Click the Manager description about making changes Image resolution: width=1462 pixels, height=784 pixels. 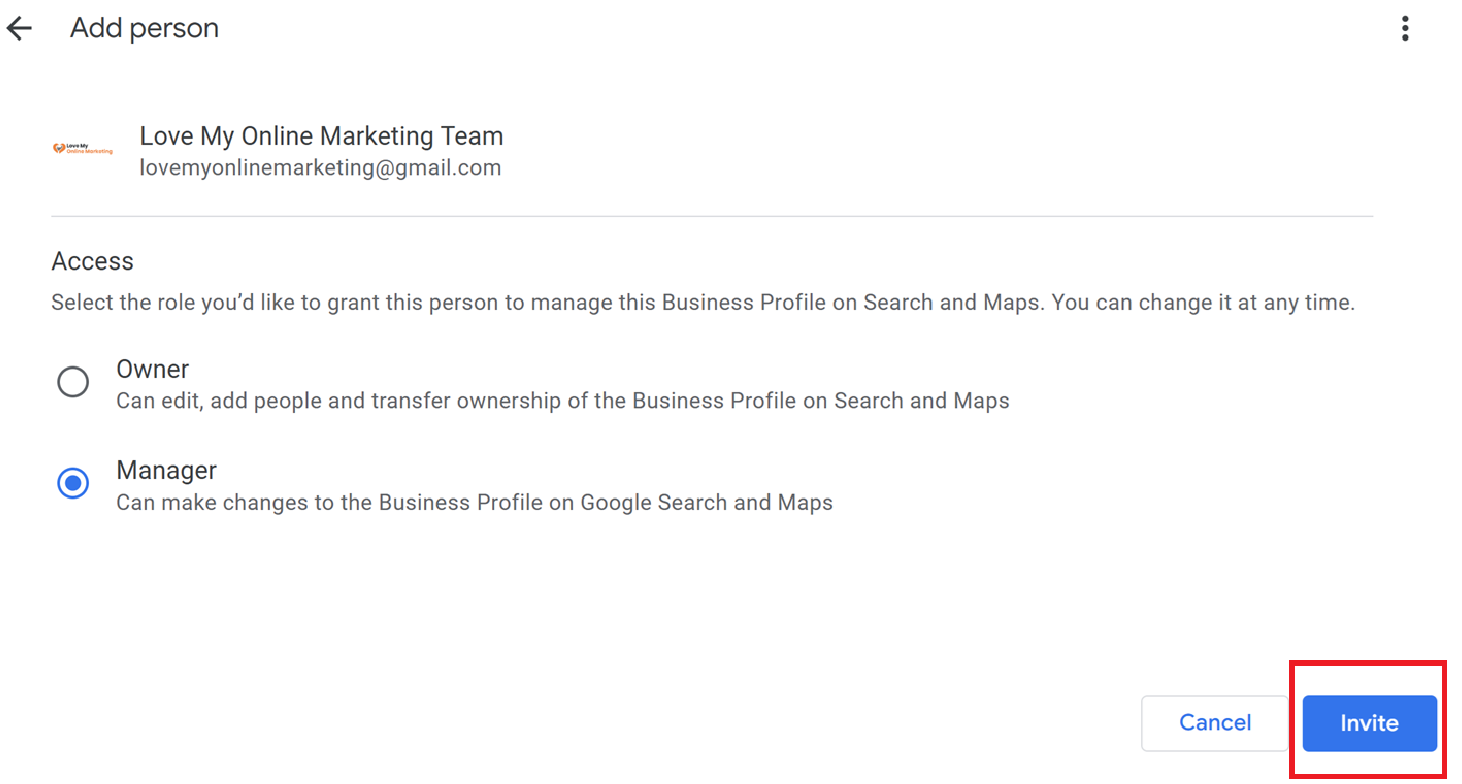[x=474, y=502]
